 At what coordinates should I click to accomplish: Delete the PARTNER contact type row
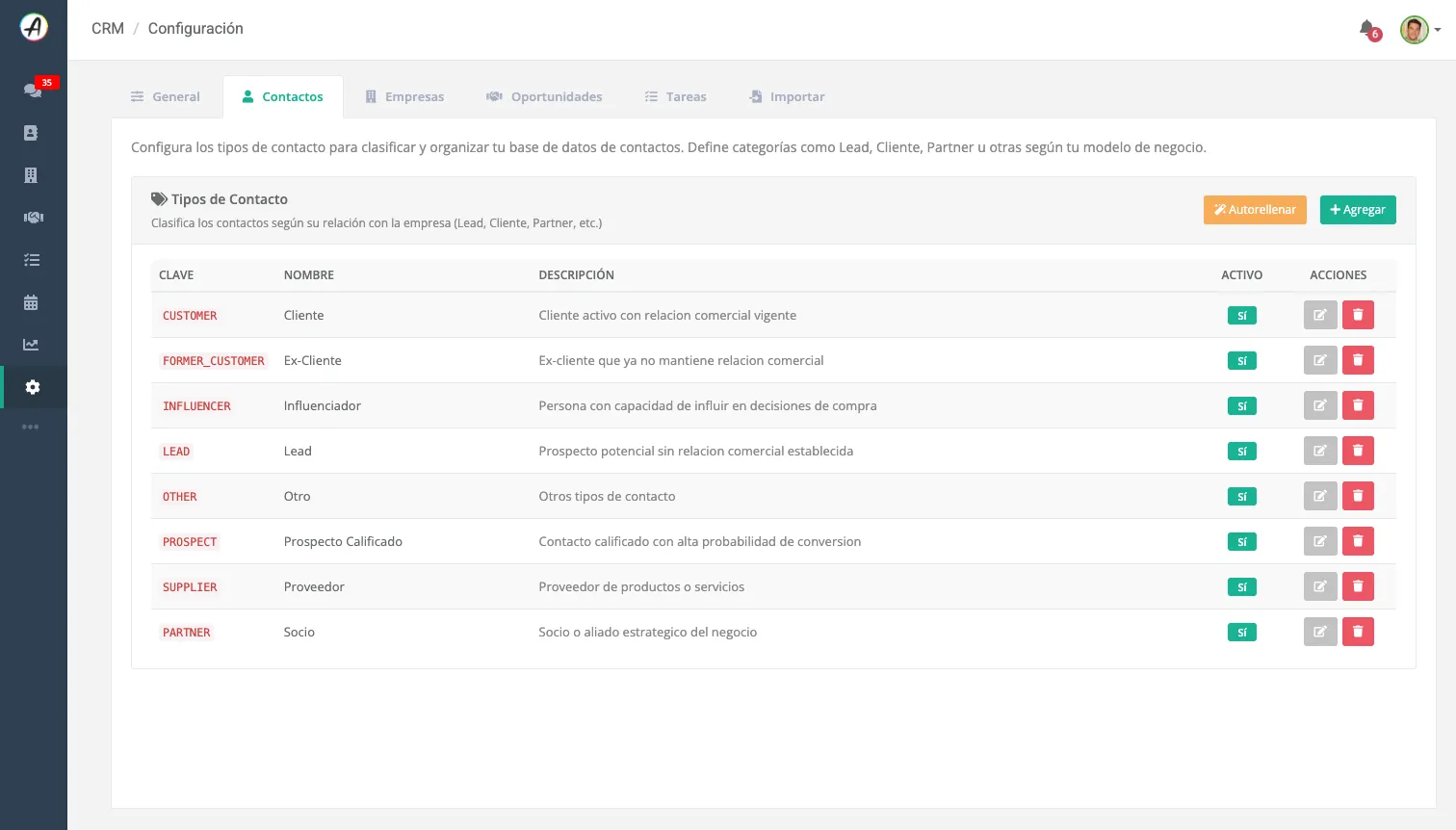coord(1358,632)
